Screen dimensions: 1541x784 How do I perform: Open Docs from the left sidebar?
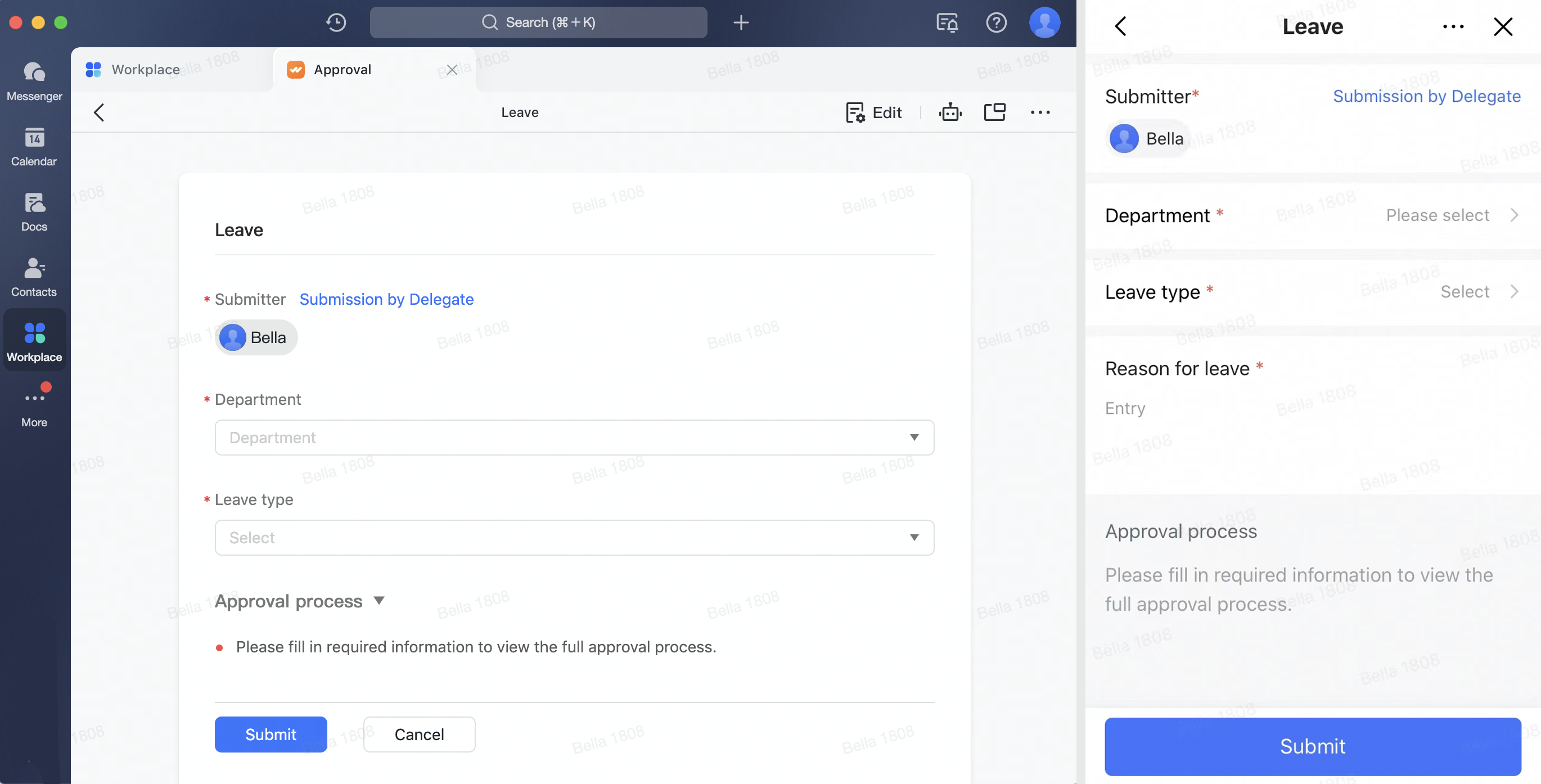click(34, 210)
